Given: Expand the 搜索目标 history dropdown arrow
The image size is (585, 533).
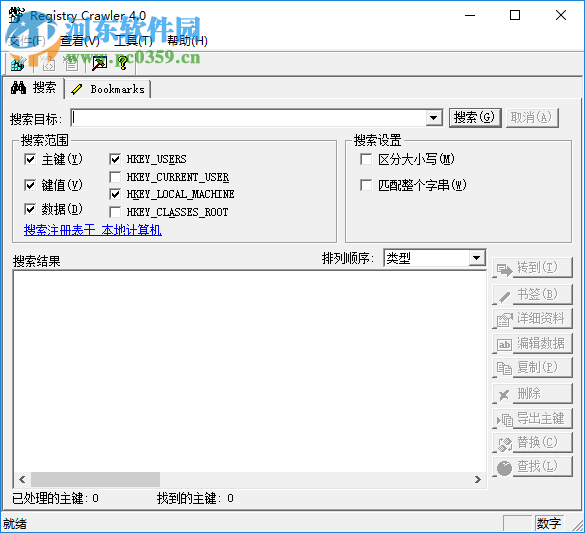Looking at the screenshot, I should click(433, 118).
